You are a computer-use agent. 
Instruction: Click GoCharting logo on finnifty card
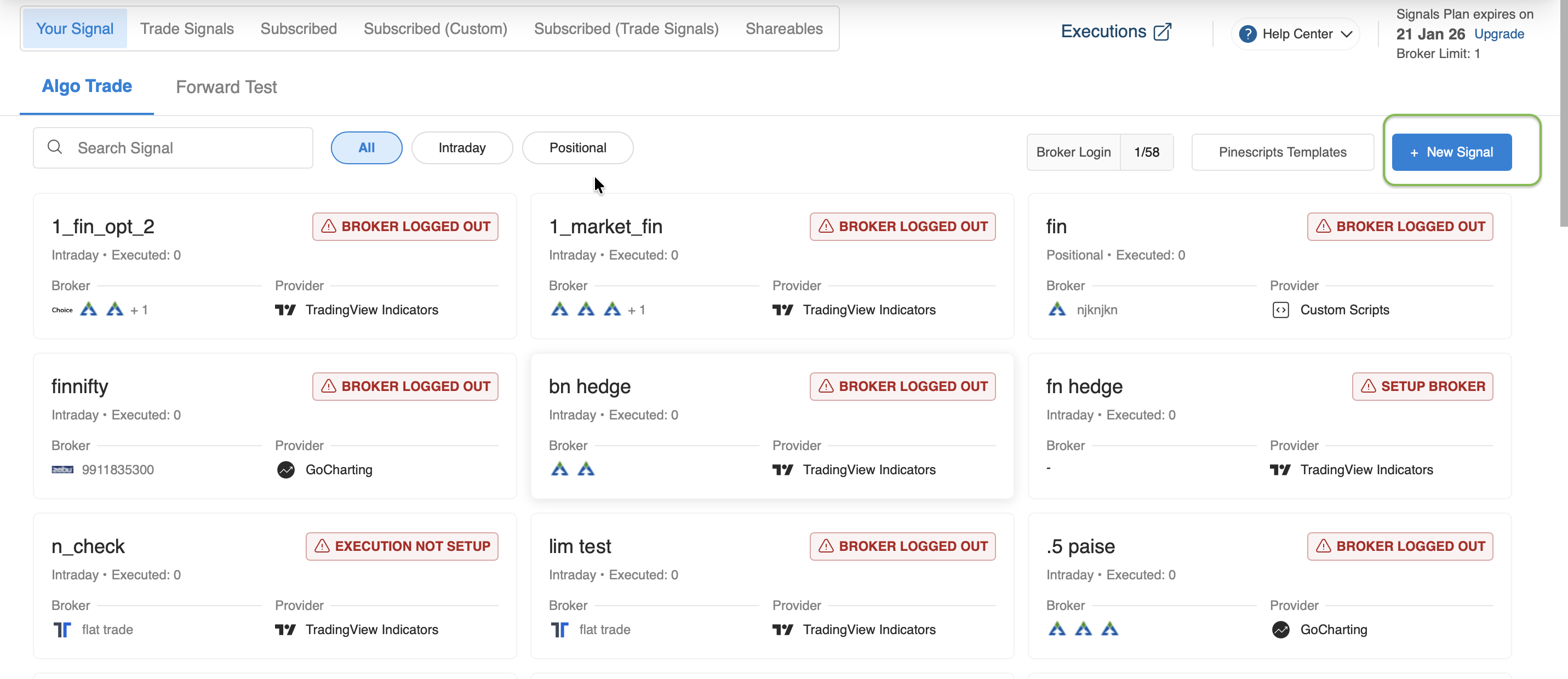[285, 470]
